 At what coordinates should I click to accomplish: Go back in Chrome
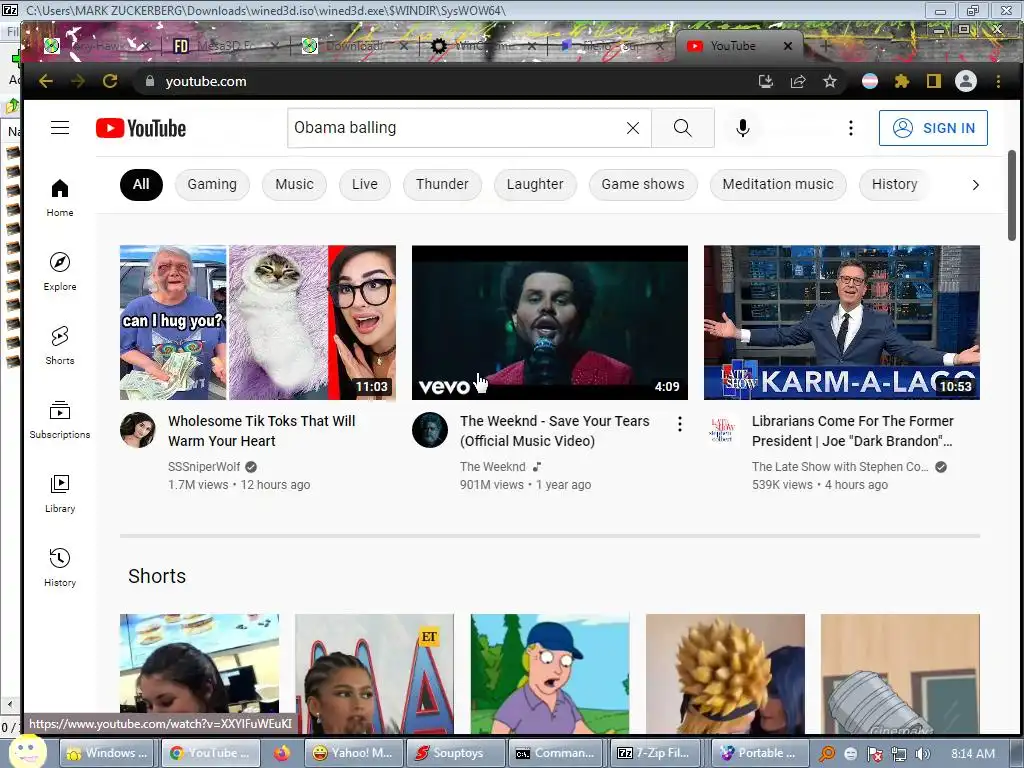(x=46, y=81)
